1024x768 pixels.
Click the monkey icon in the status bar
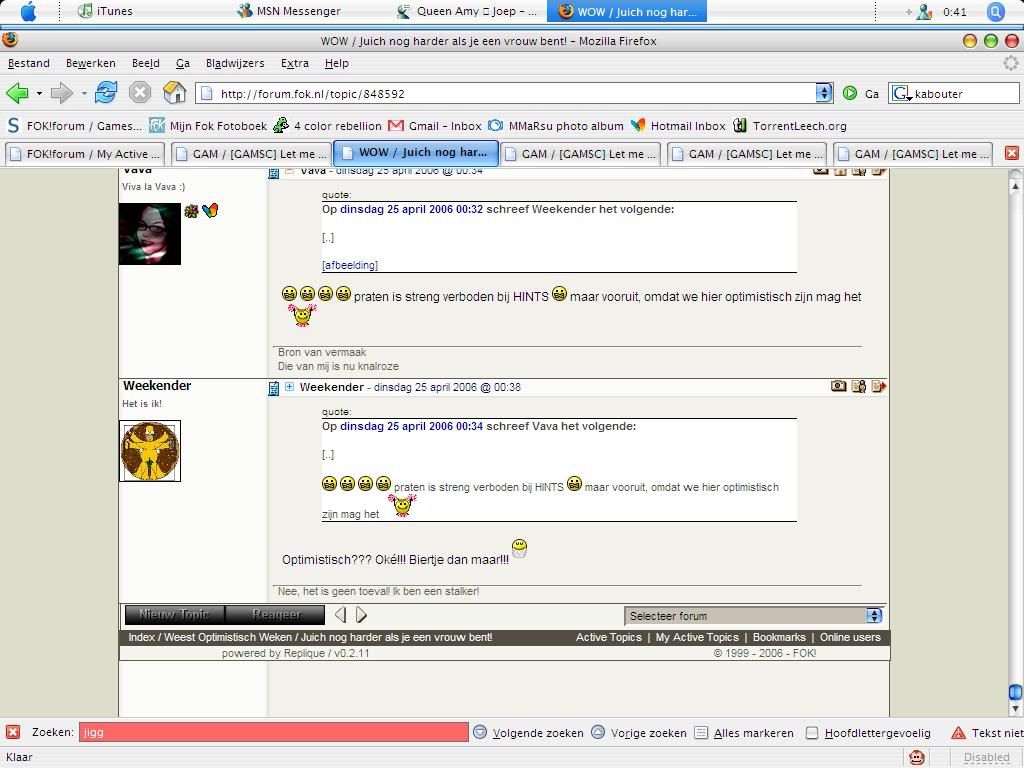917,757
